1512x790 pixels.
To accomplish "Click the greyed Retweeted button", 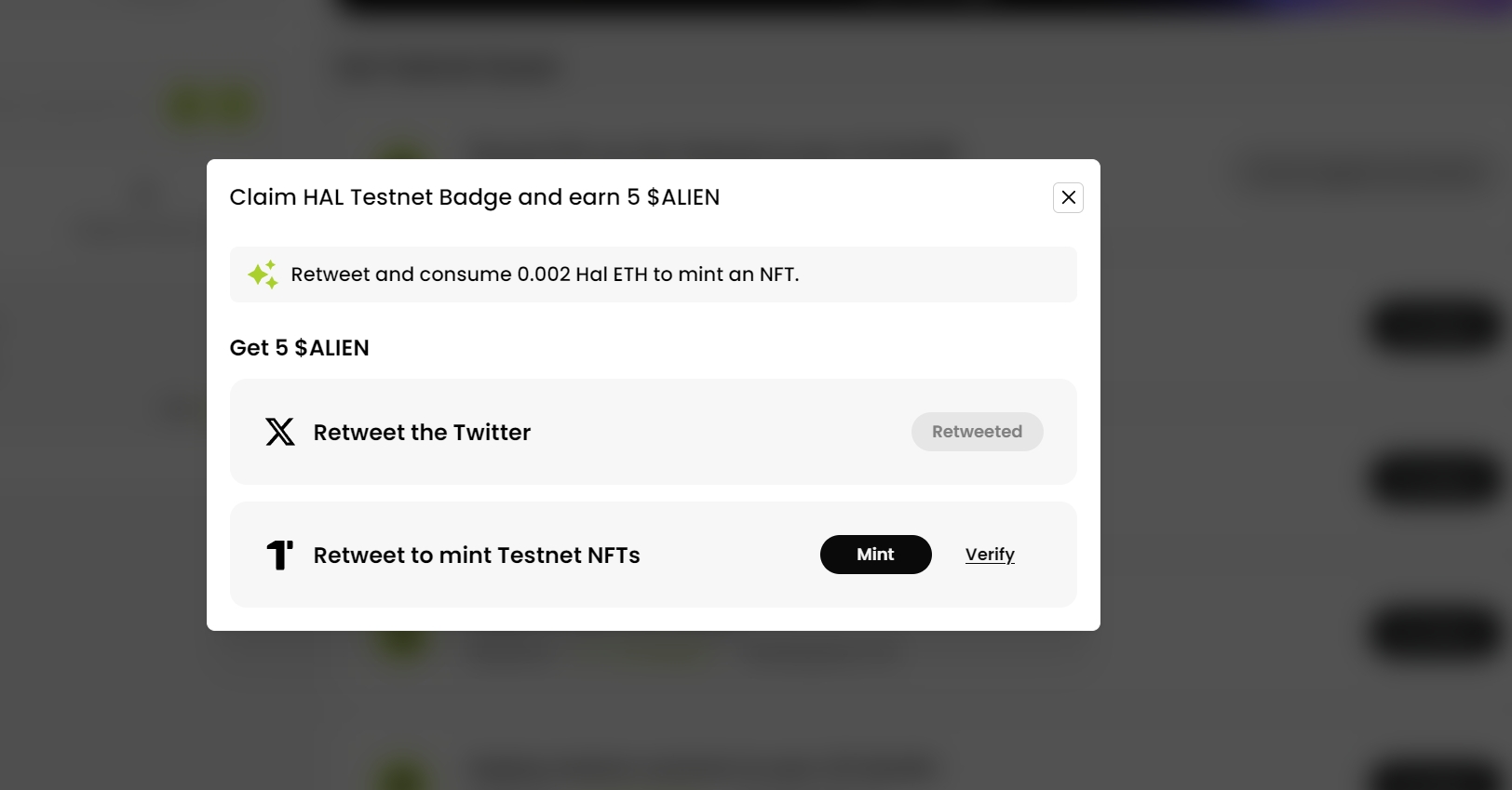I will pos(977,432).
